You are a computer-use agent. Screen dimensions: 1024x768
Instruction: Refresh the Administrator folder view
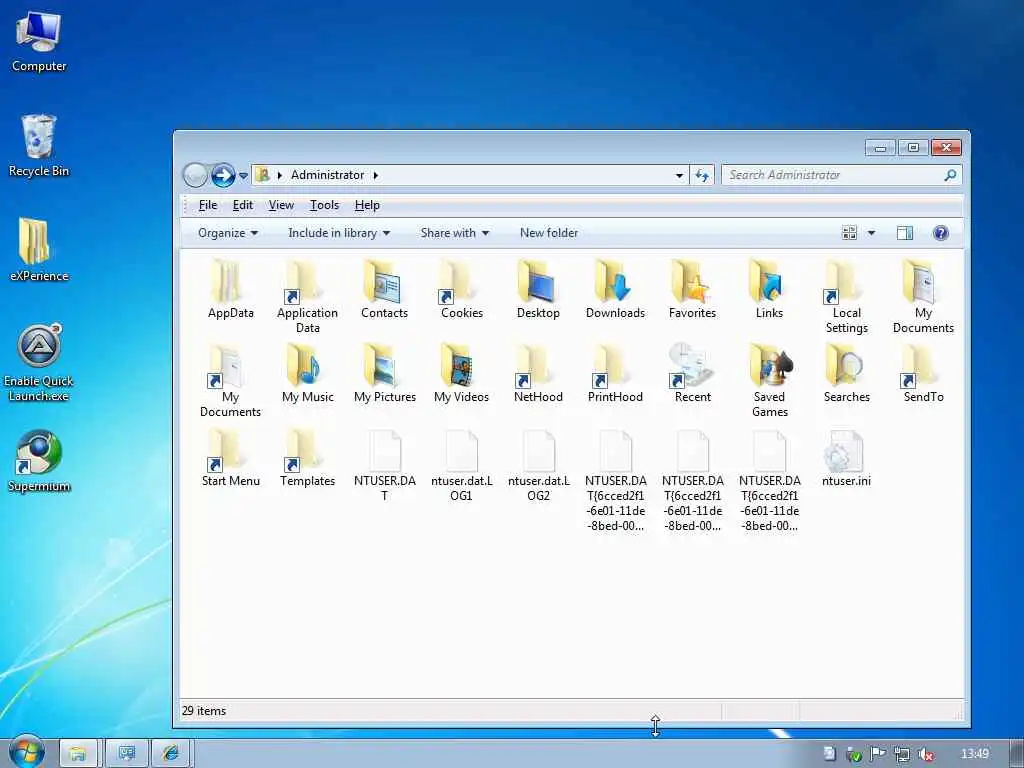click(702, 175)
